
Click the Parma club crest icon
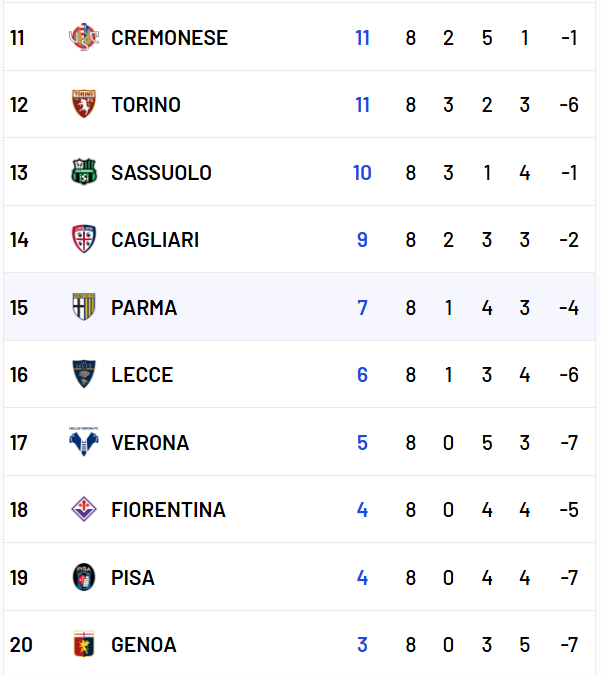coord(84,307)
